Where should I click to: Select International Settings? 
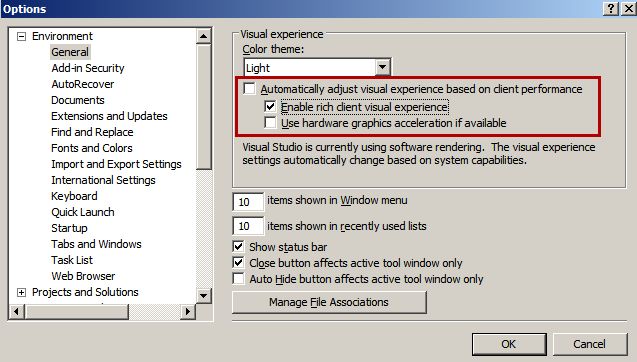103,180
